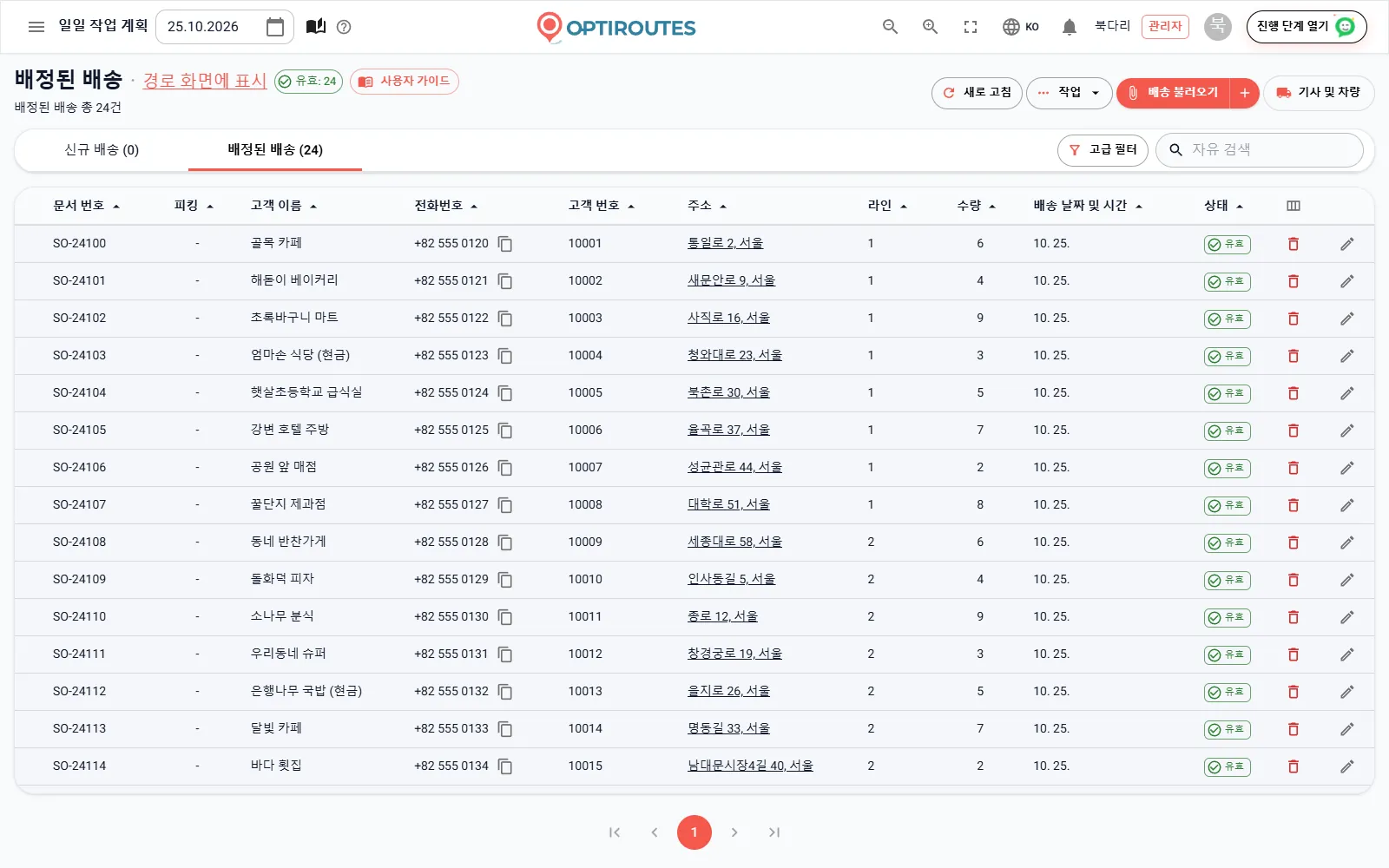The width and height of the screenshot is (1389, 868).
Task: Open the hamburger navigation menu
Action: pos(36,27)
